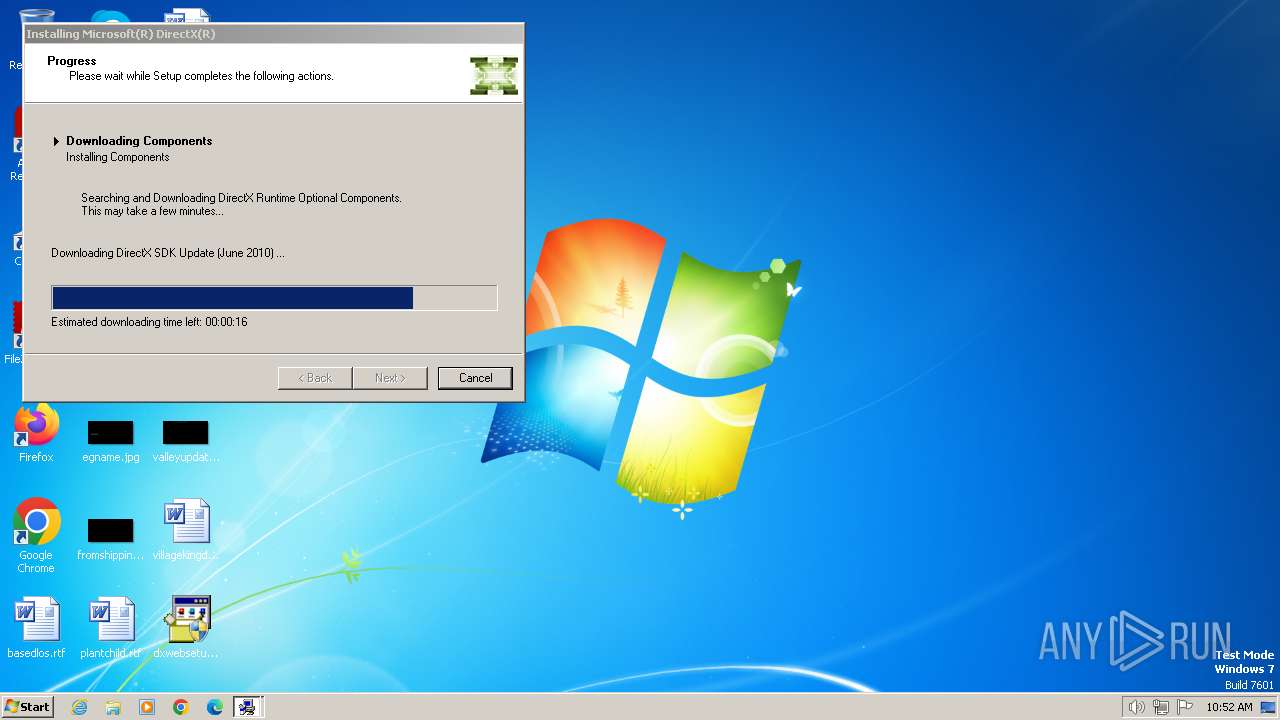Launch Windows Media Player from the taskbar
This screenshot has height=720, width=1280.
[x=147, y=707]
